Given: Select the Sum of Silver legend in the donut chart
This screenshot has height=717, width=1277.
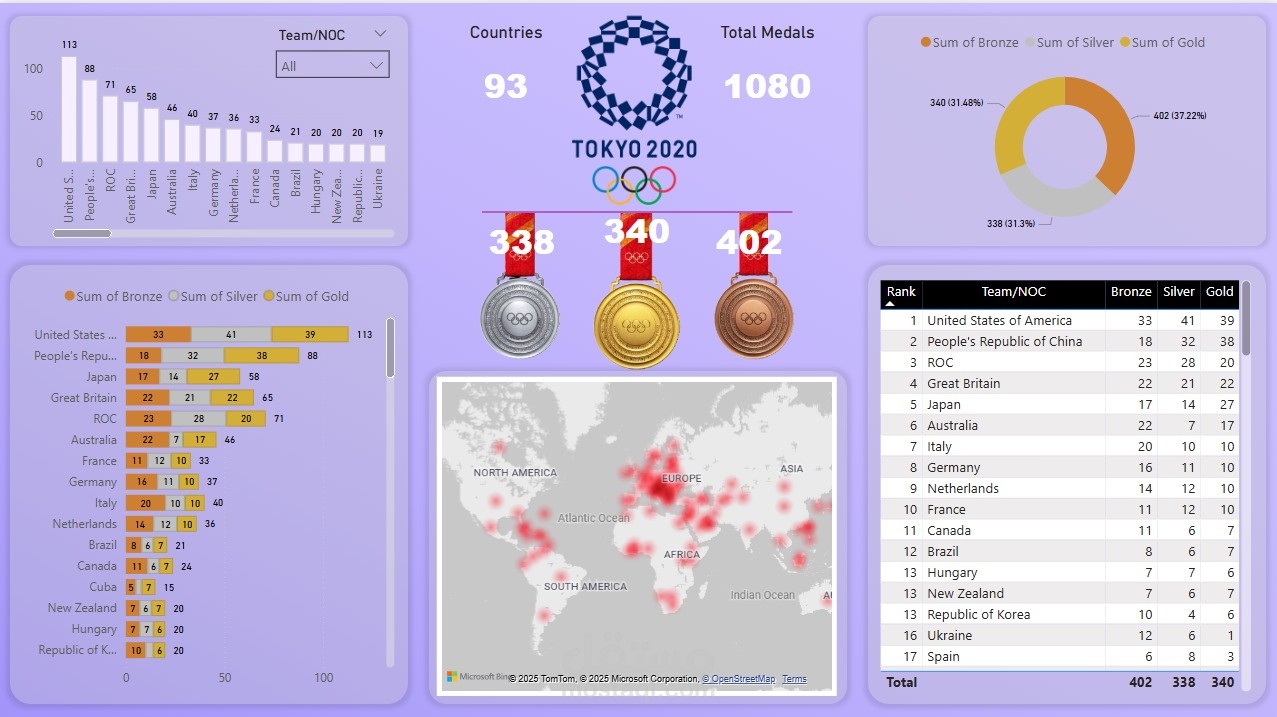Looking at the screenshot, I should pos(1069,42).
